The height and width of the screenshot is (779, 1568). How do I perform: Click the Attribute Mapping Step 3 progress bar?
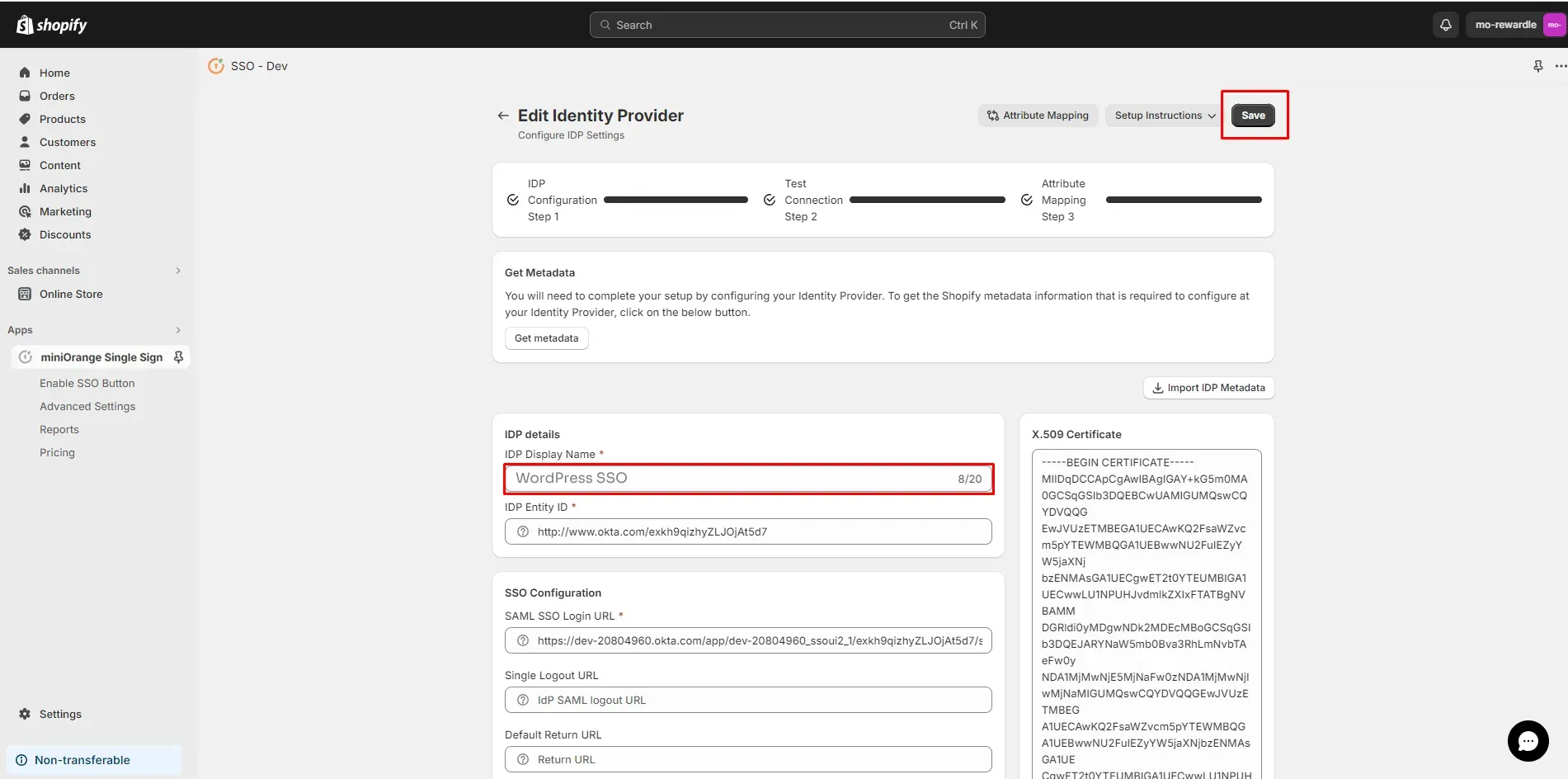click(1184, 200)
